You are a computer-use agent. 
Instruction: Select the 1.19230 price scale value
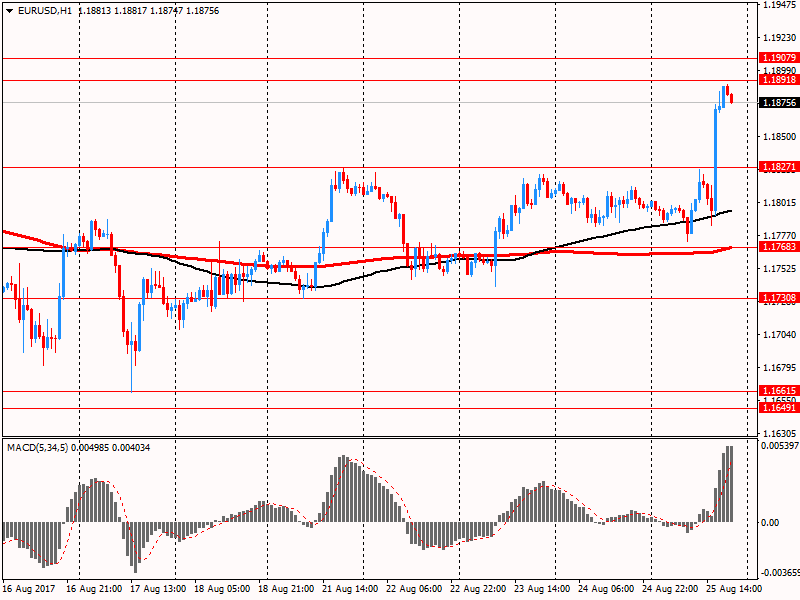coord(780,38)
